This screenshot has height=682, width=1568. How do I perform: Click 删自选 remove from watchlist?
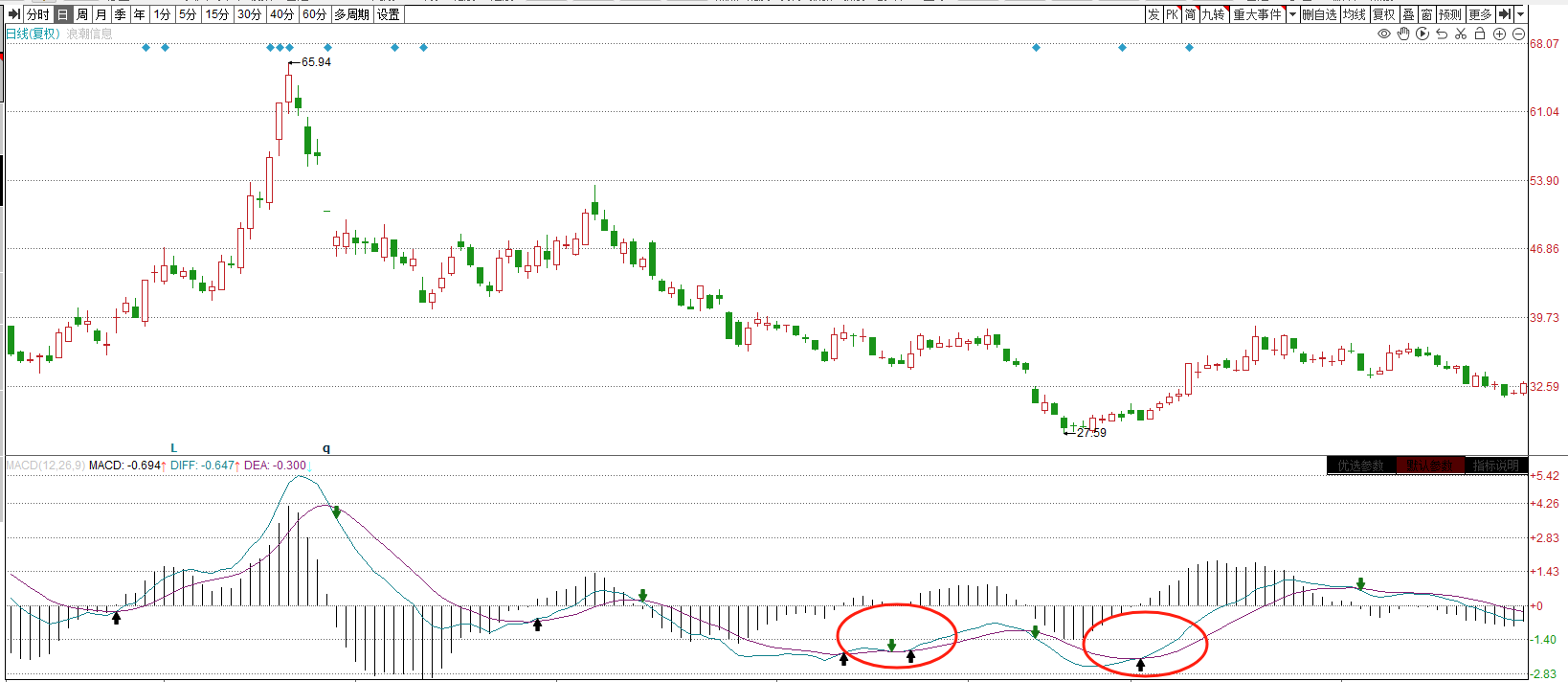coord(1319,14)
